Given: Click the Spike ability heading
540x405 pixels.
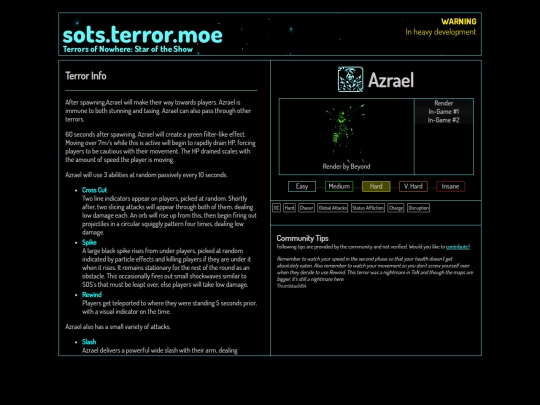Looking at the screenshot, I should pos(89,242).
